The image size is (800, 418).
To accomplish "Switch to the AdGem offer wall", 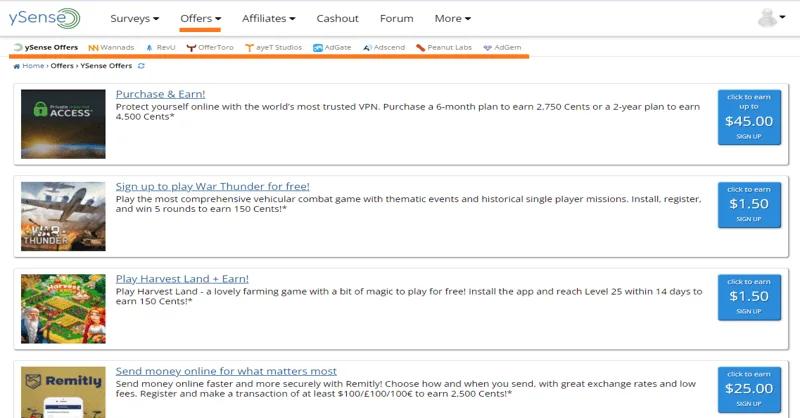I will [502, 47].
